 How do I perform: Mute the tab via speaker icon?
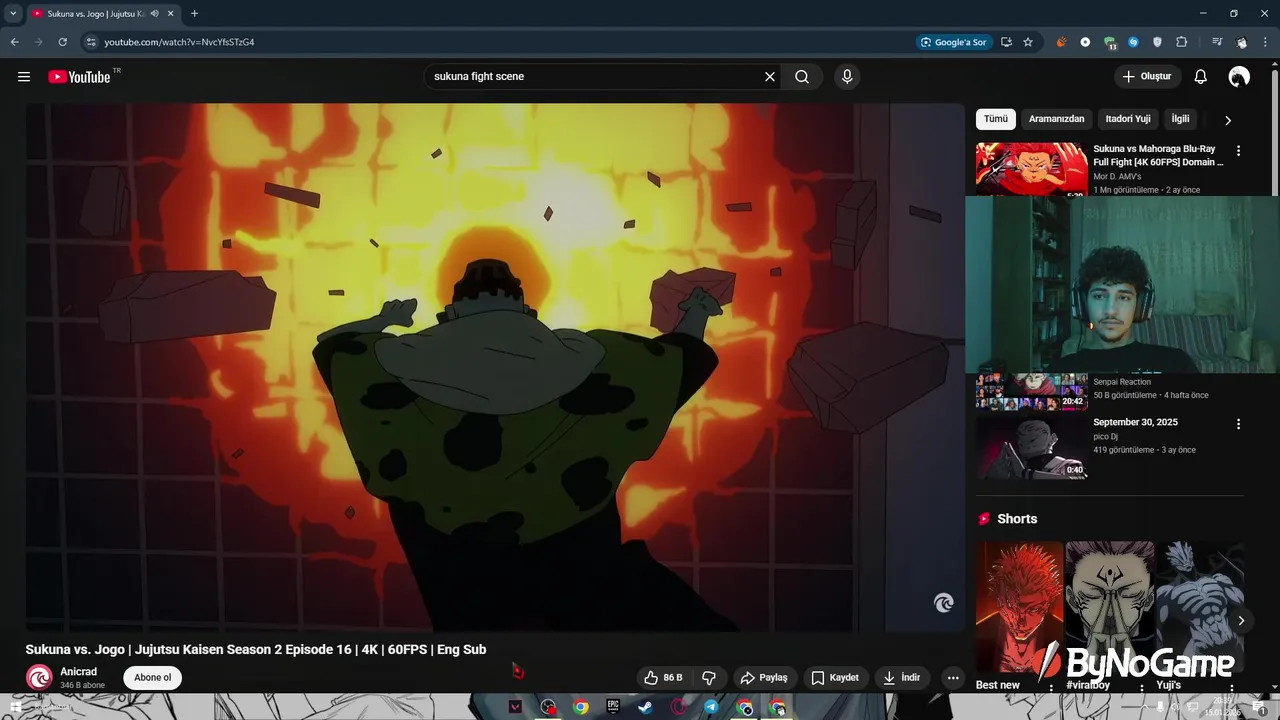tap(155, 14)
